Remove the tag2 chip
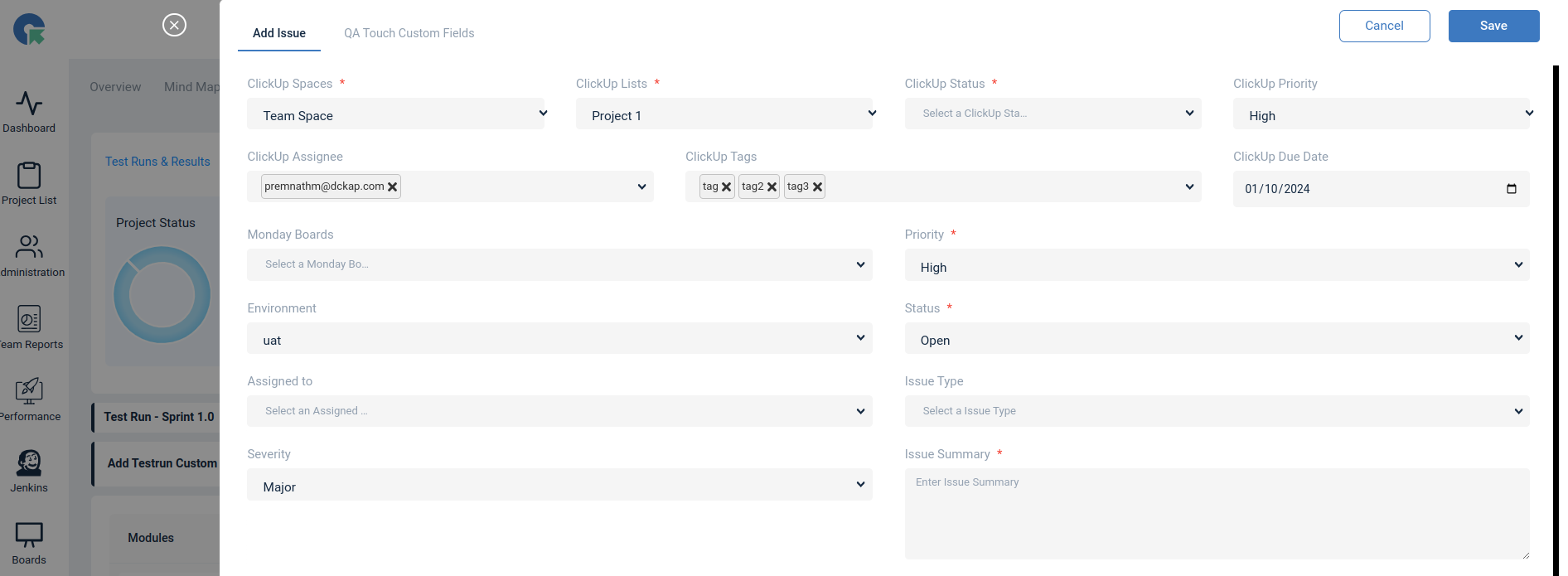This screenshot has height=576, width=1568. click(772, 187)
